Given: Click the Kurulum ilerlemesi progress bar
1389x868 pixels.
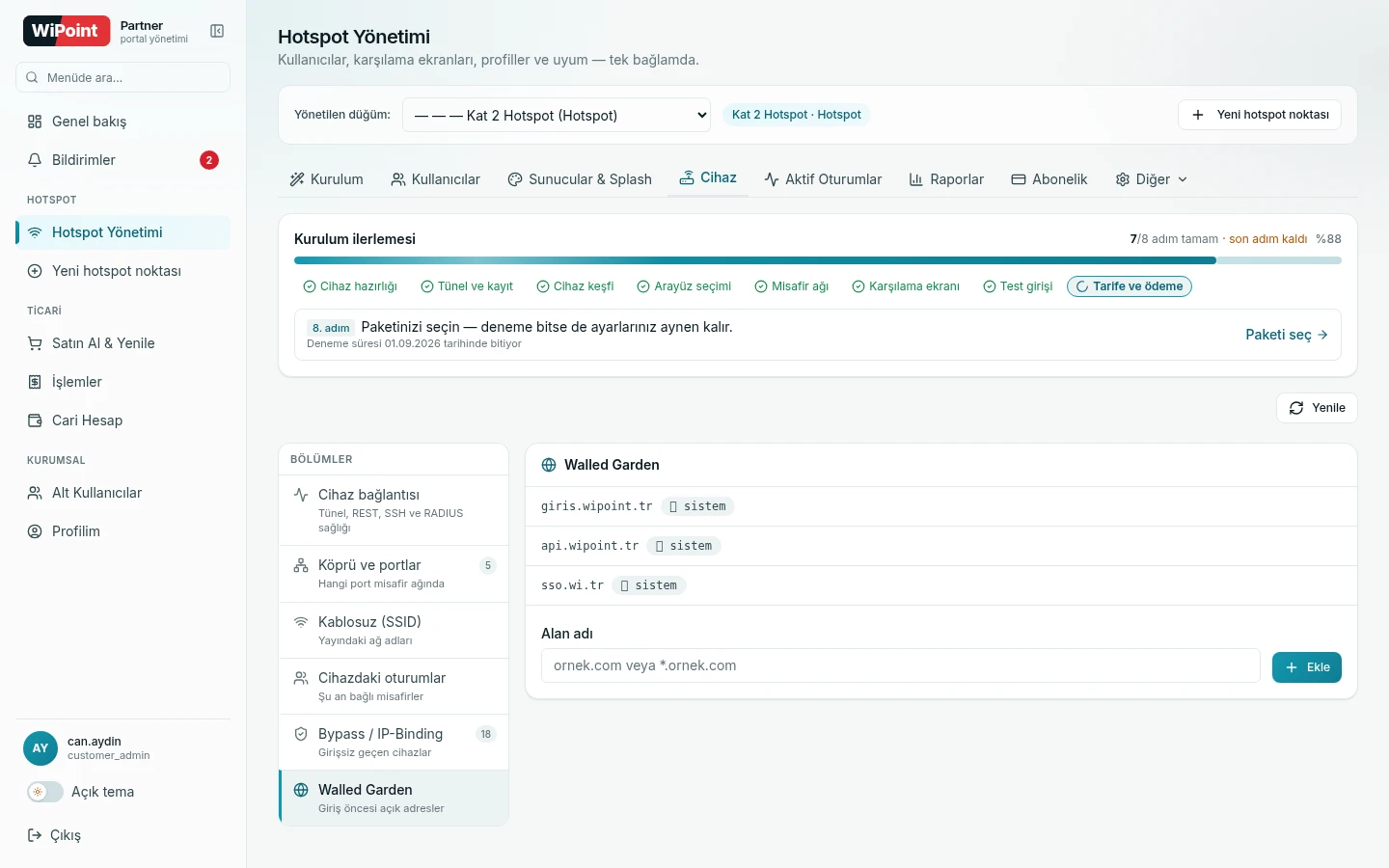Looking at the screenshot, I should coord(818,260).
